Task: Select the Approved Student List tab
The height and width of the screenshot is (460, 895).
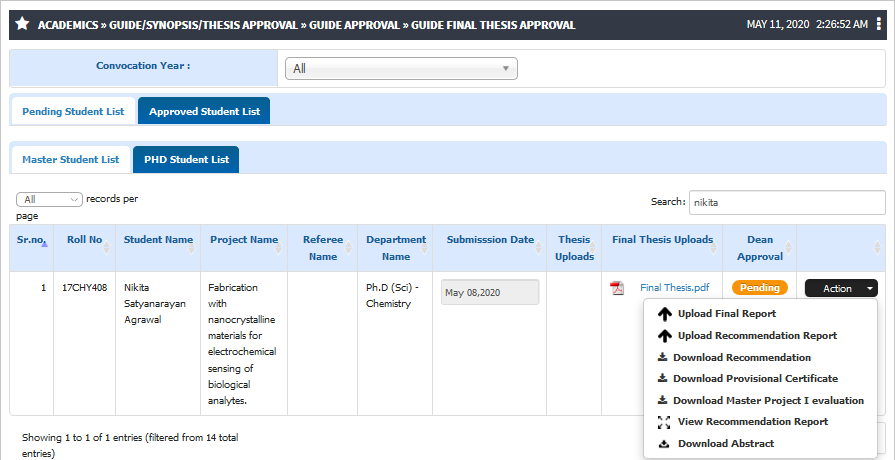Action: click(204, 111)
